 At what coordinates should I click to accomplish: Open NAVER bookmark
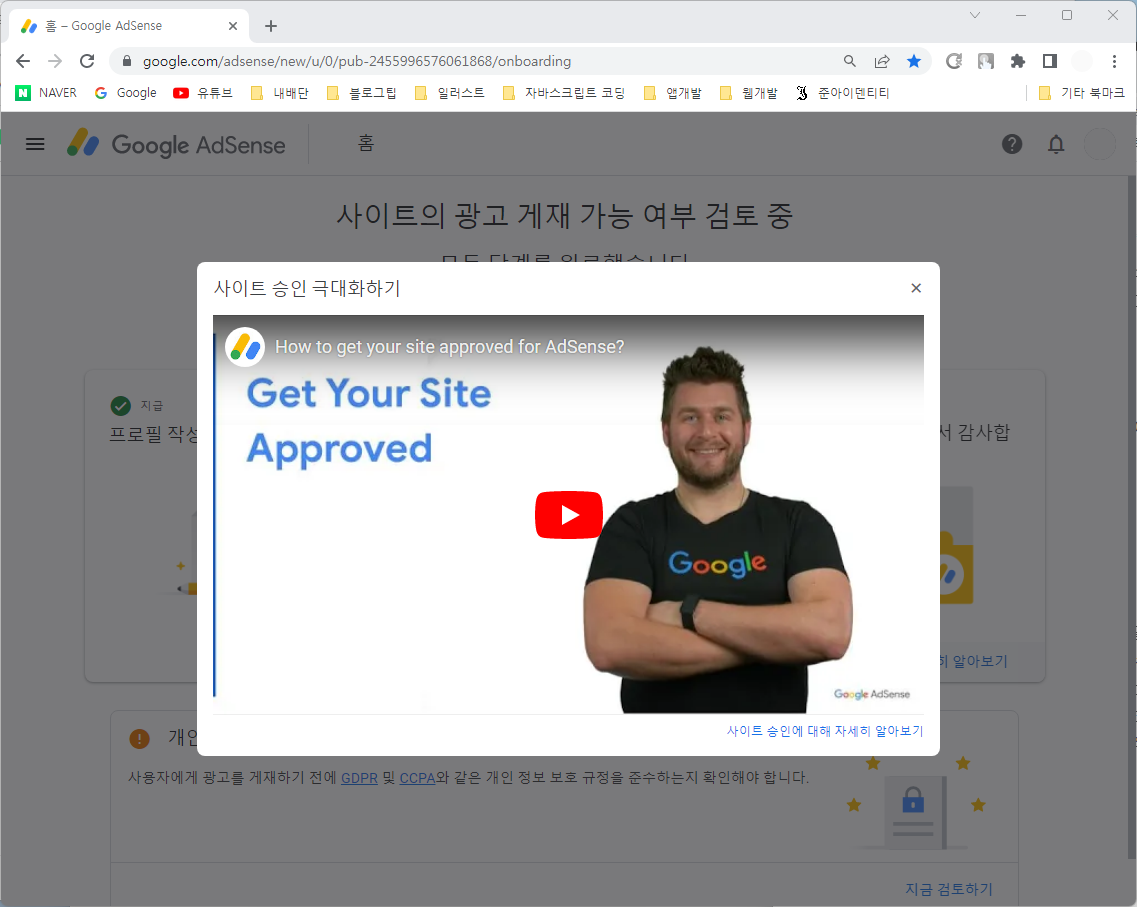pyautogui.click(x=46, y=93)
